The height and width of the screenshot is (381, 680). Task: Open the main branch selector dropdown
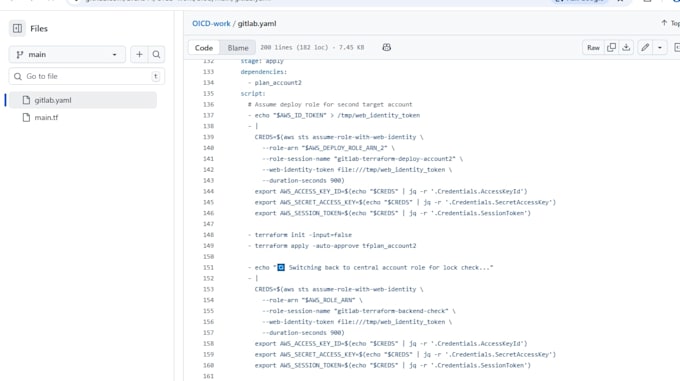[x=67, y=55]
